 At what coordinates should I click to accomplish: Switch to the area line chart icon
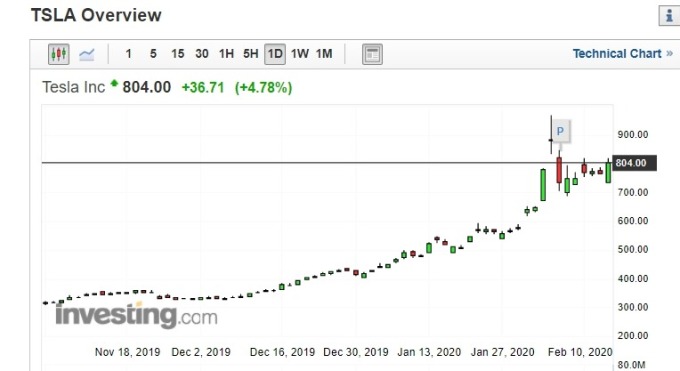pos(87,54)
